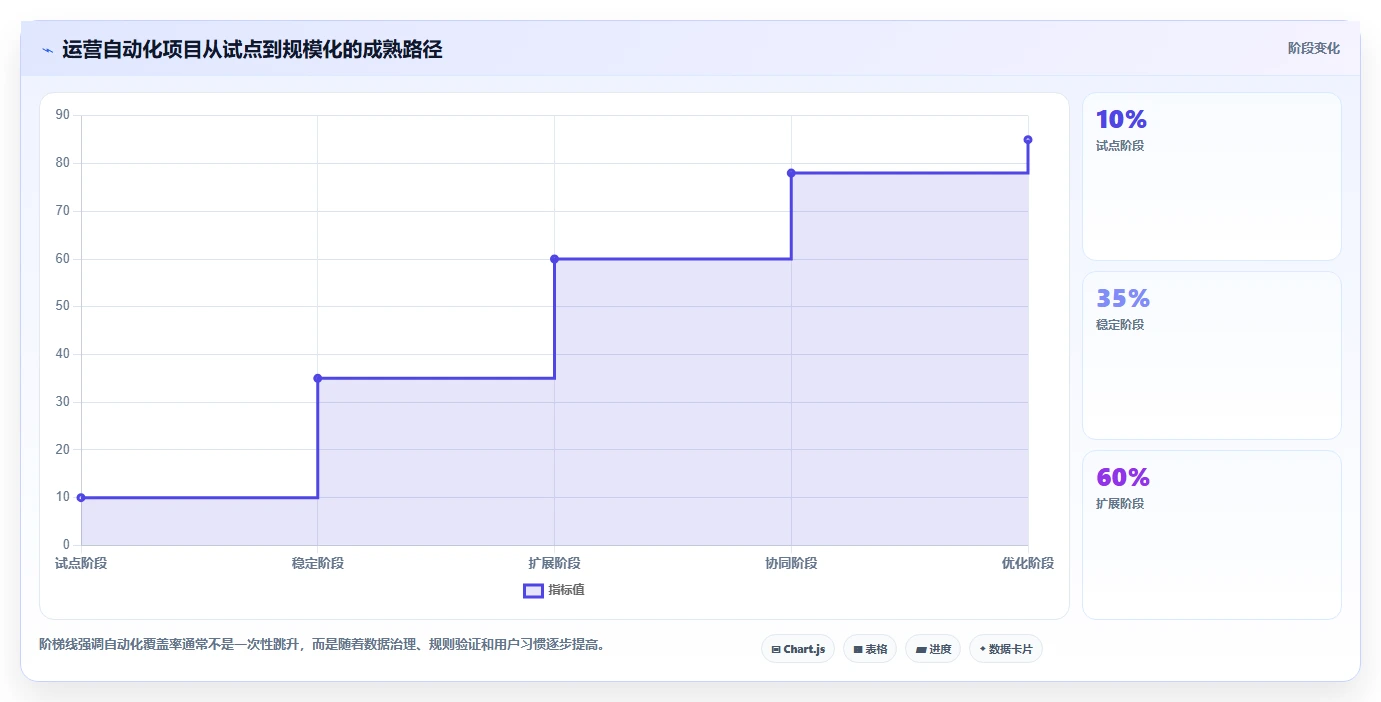Click the 协同阶段 x-axis label
The height and width of the screenshot is (702, 1381).
(791, 563)
